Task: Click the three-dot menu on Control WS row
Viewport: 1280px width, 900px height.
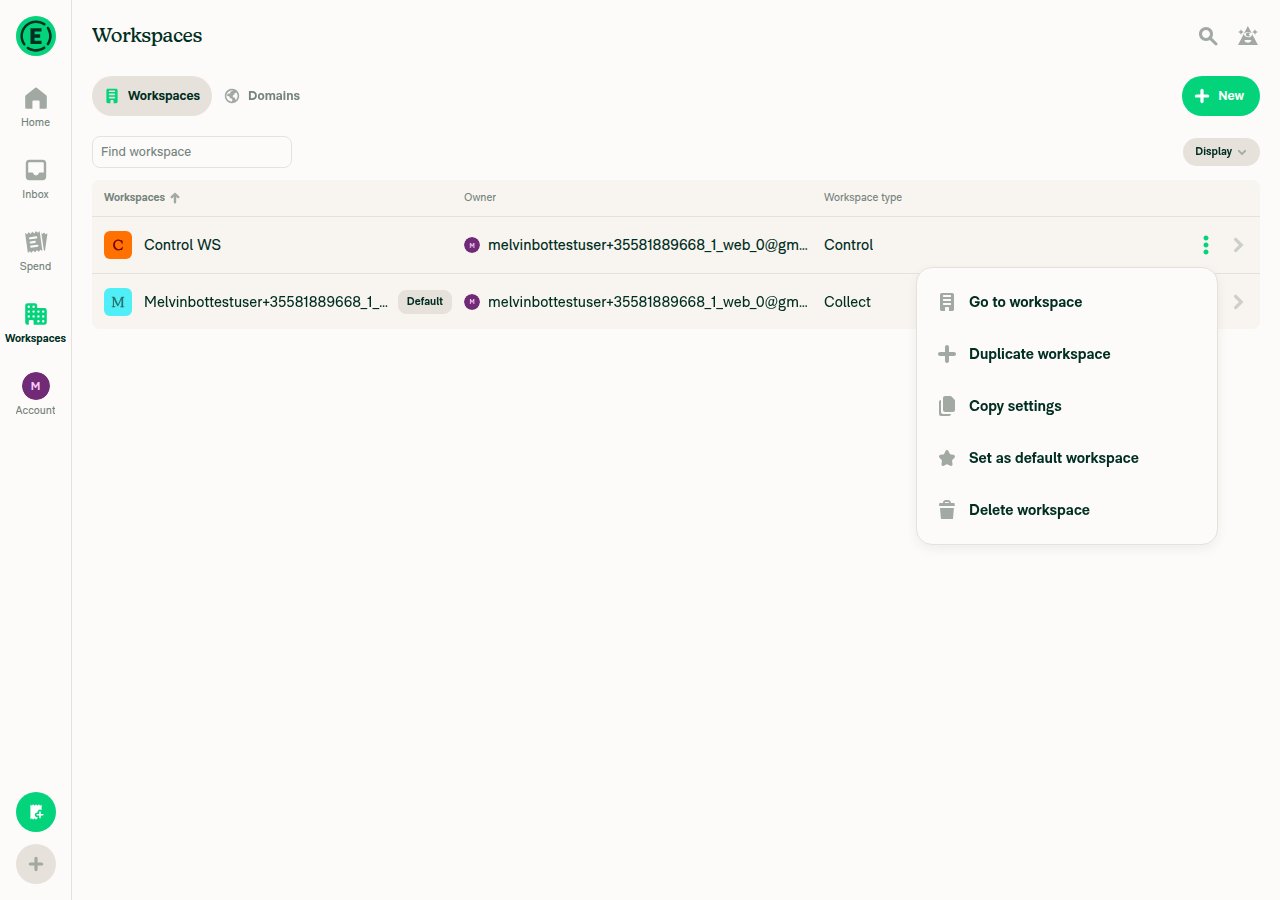Action: tap(1206, 245)
